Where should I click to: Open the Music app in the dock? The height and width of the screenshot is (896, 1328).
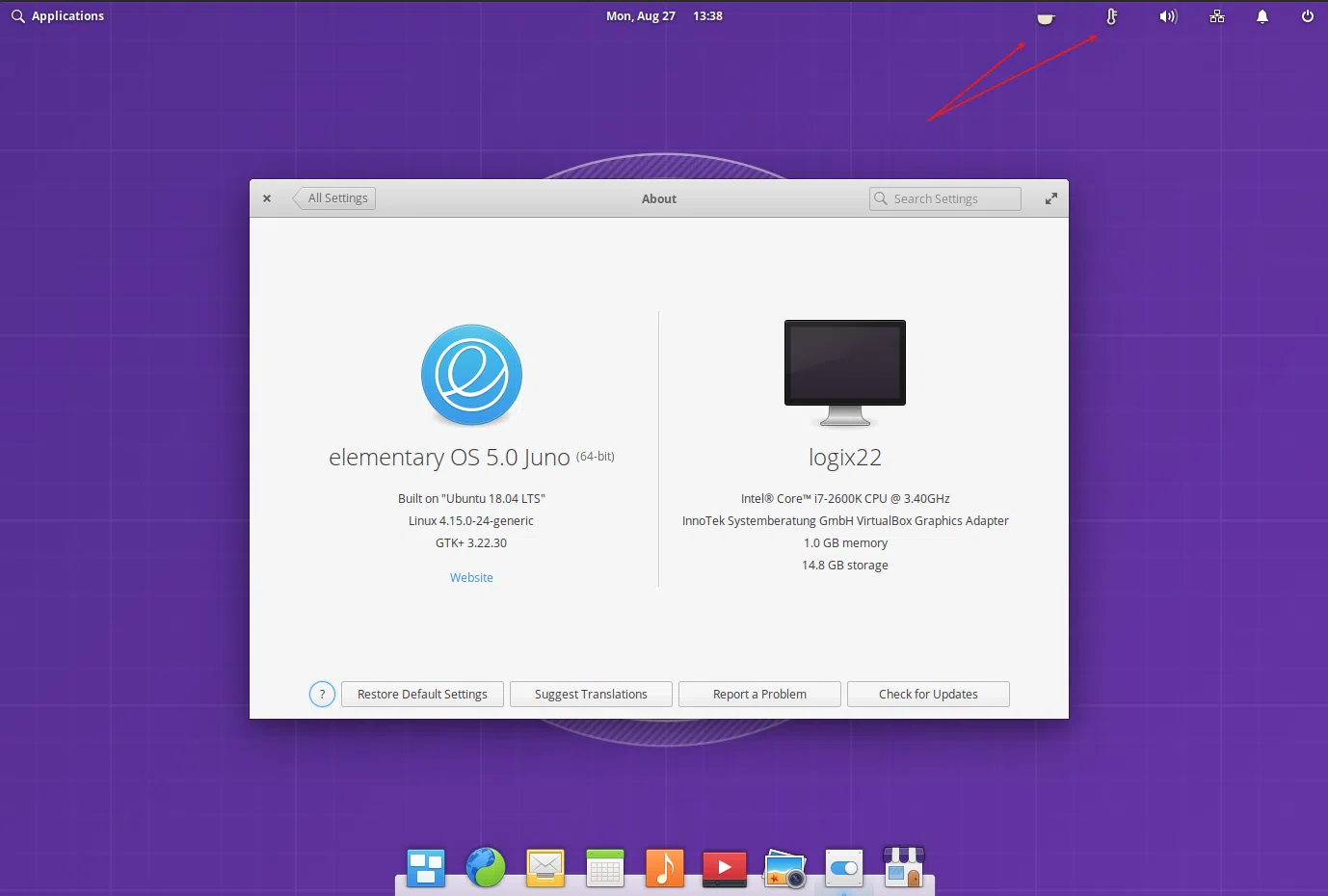coord(665,867)
